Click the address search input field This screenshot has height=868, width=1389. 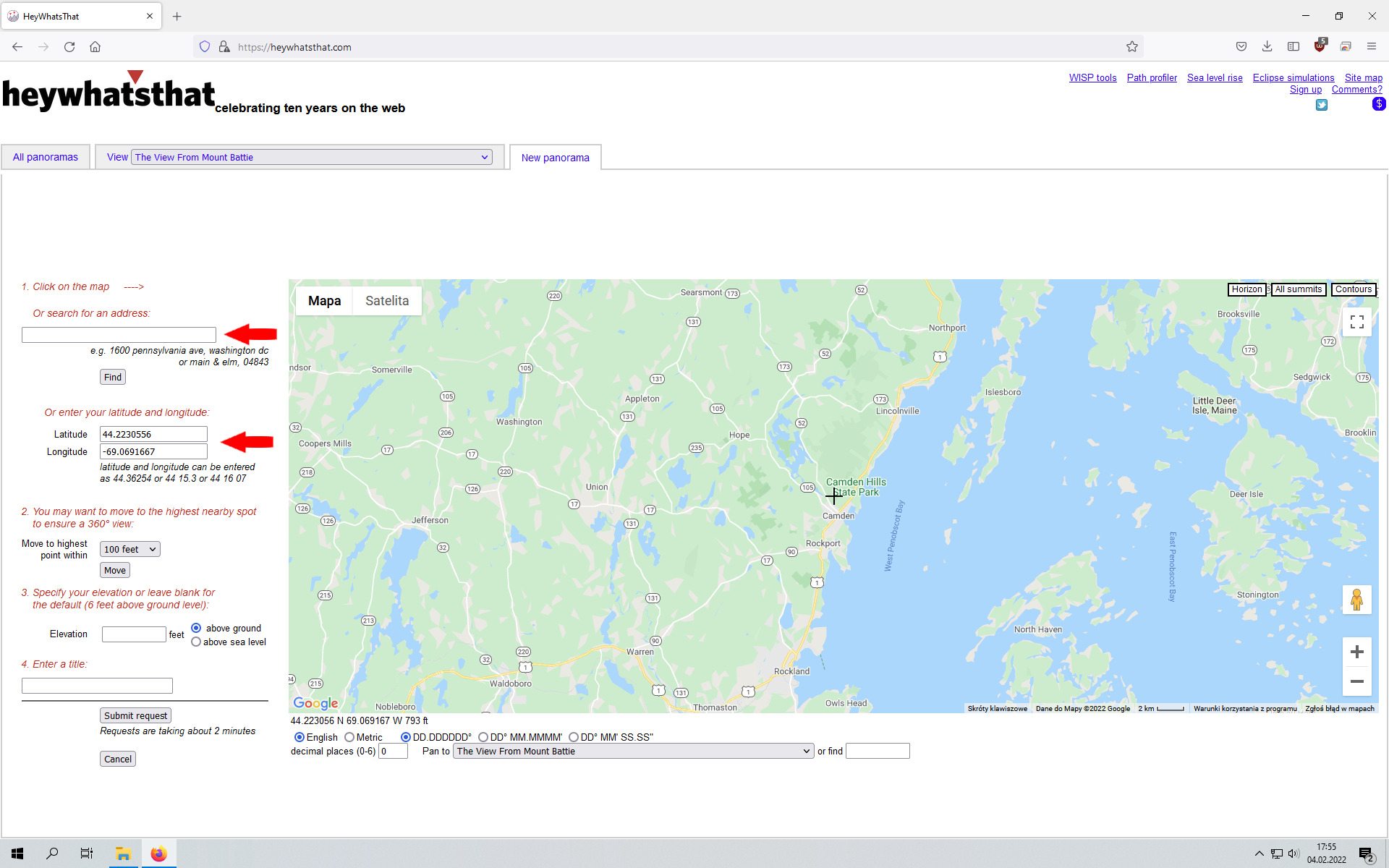pos(119,335)
